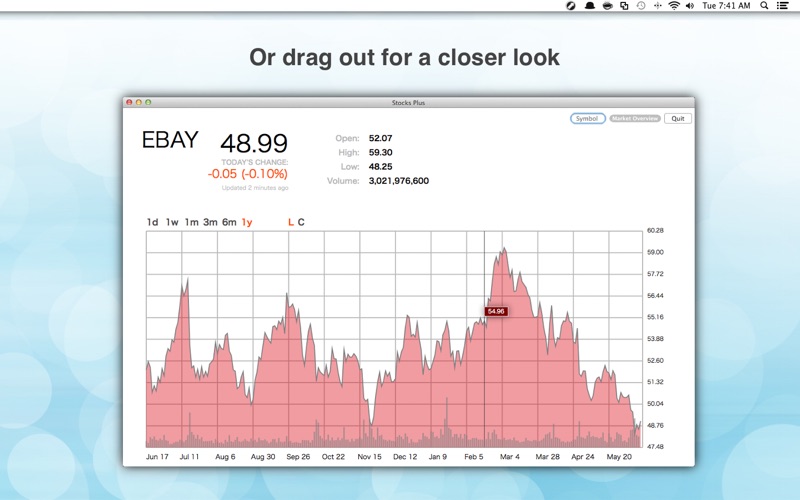
Task: Open Time Machine clock menu bar icon
Action: point(641,6)
